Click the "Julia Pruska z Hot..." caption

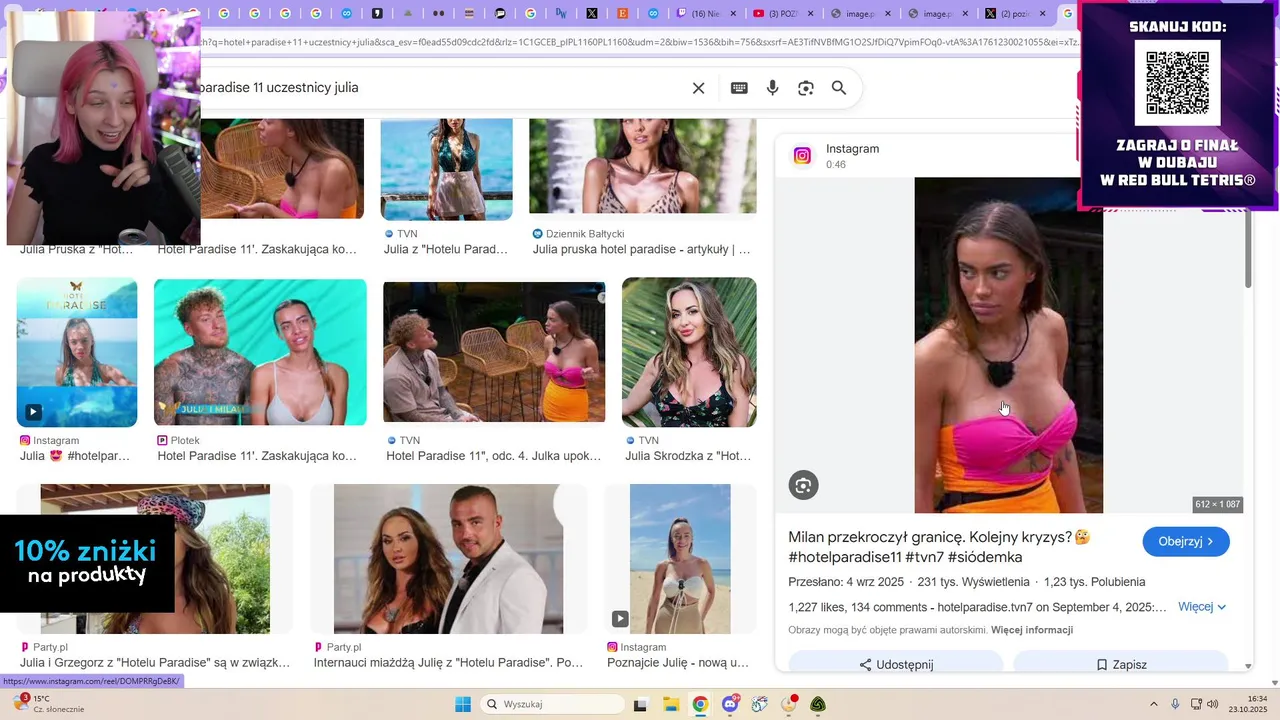pos(75,249)
